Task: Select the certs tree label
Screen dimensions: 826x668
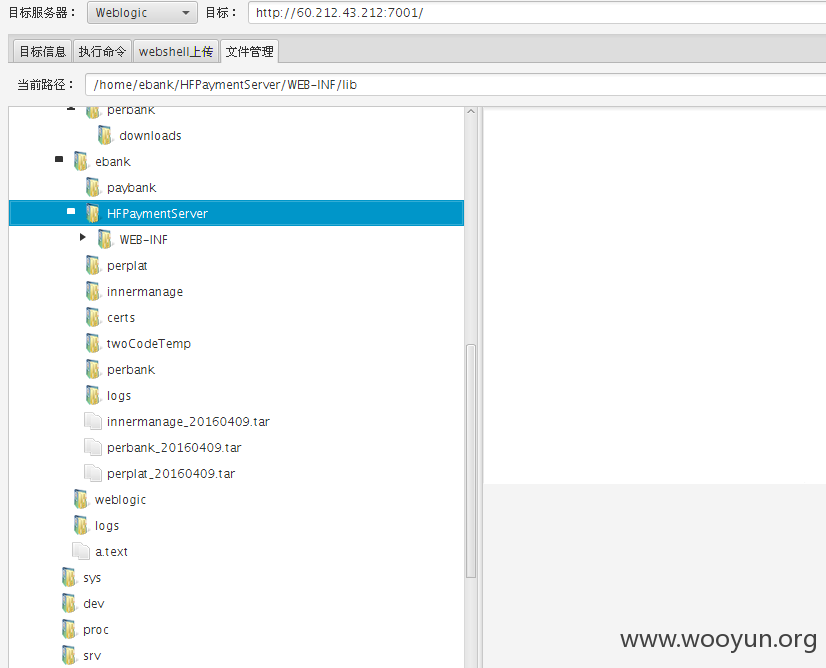Action: tap(121, 318)
